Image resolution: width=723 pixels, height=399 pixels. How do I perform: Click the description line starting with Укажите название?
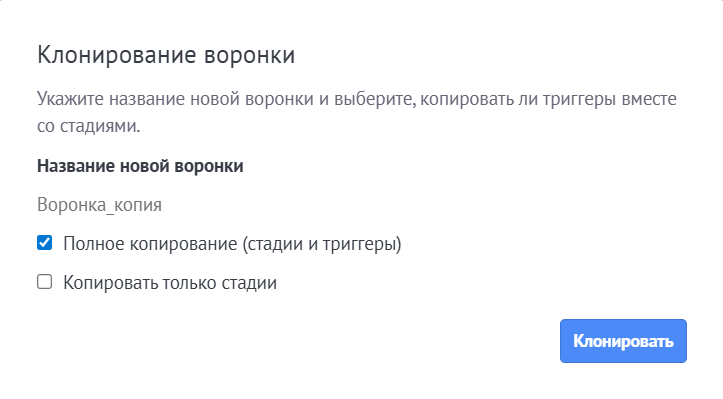point(357,99)
